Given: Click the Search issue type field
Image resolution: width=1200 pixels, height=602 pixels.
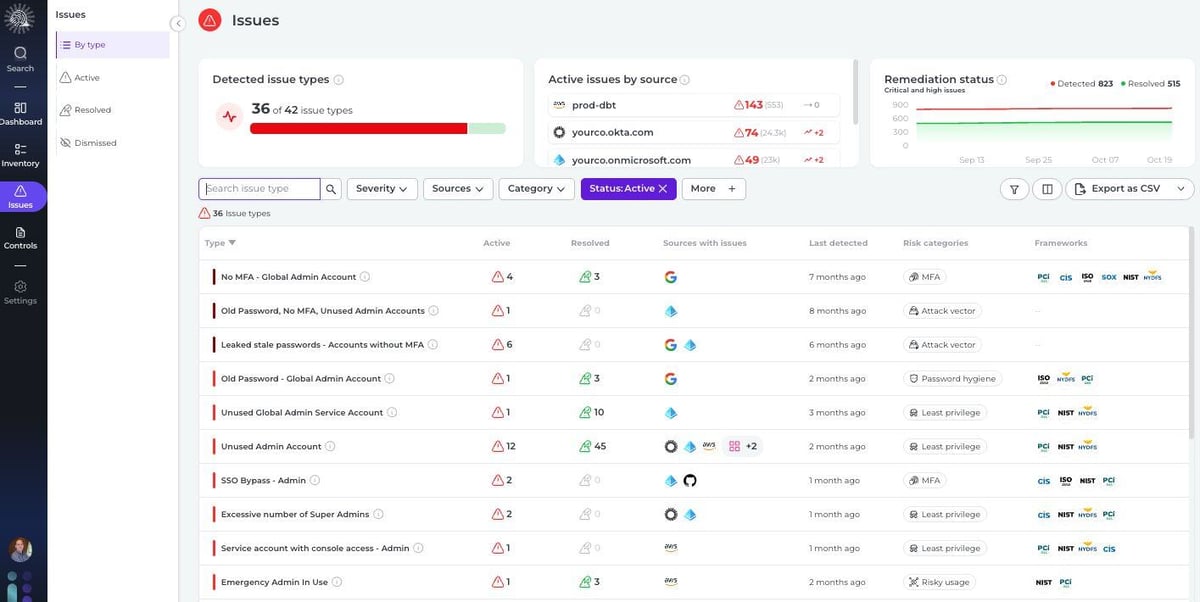Looking at the screenshot, I should click(x=260, y=188).
